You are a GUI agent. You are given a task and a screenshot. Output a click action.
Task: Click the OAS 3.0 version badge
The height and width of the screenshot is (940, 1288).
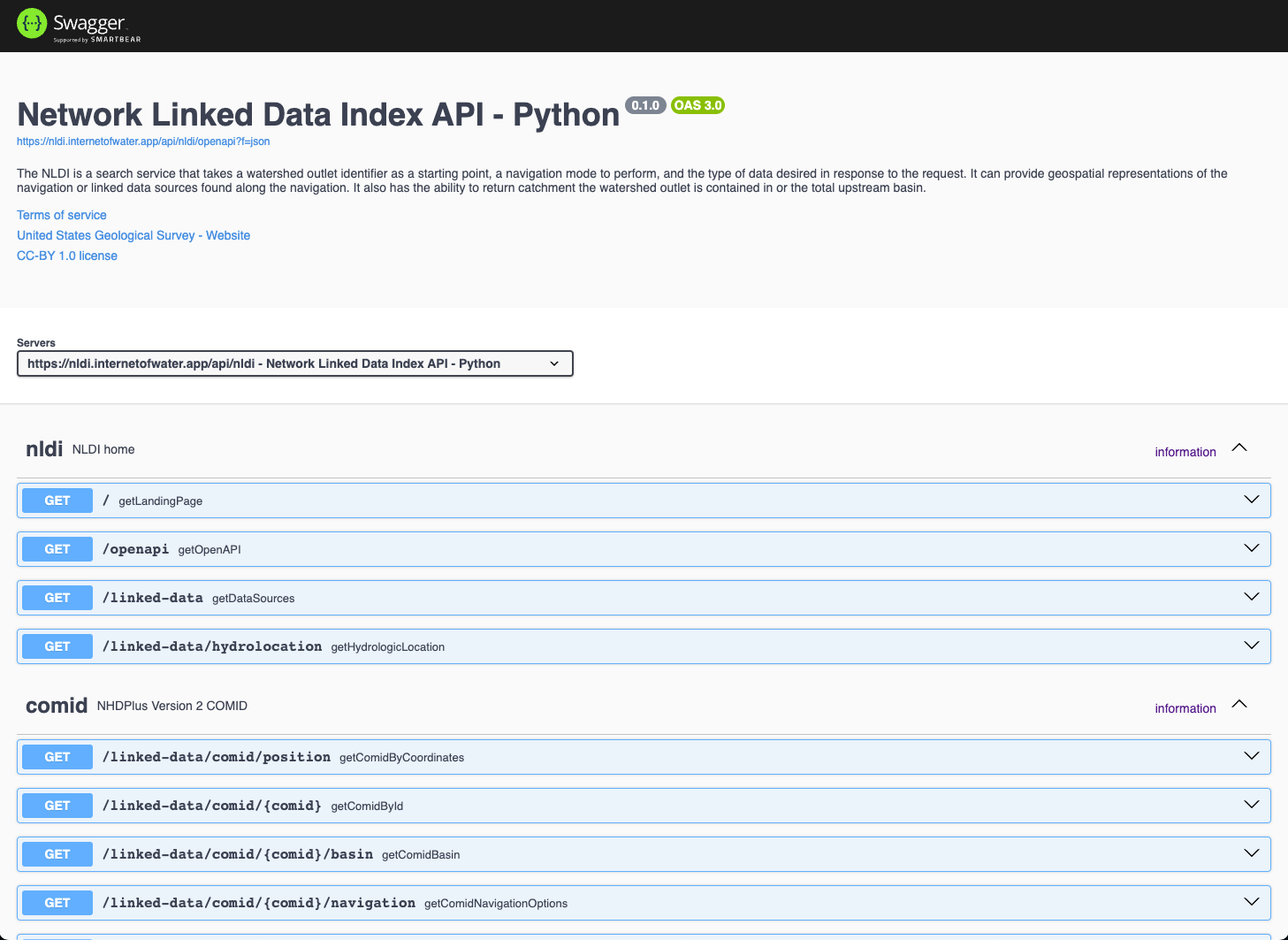point(697,105)
